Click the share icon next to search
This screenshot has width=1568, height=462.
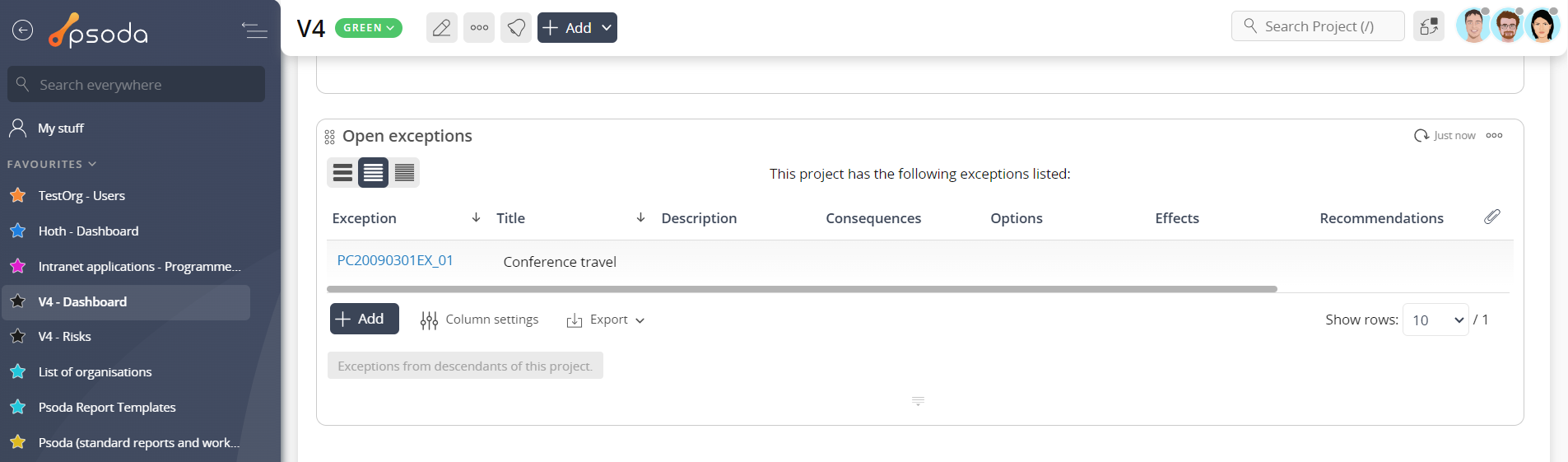[x=1429, y=26]
